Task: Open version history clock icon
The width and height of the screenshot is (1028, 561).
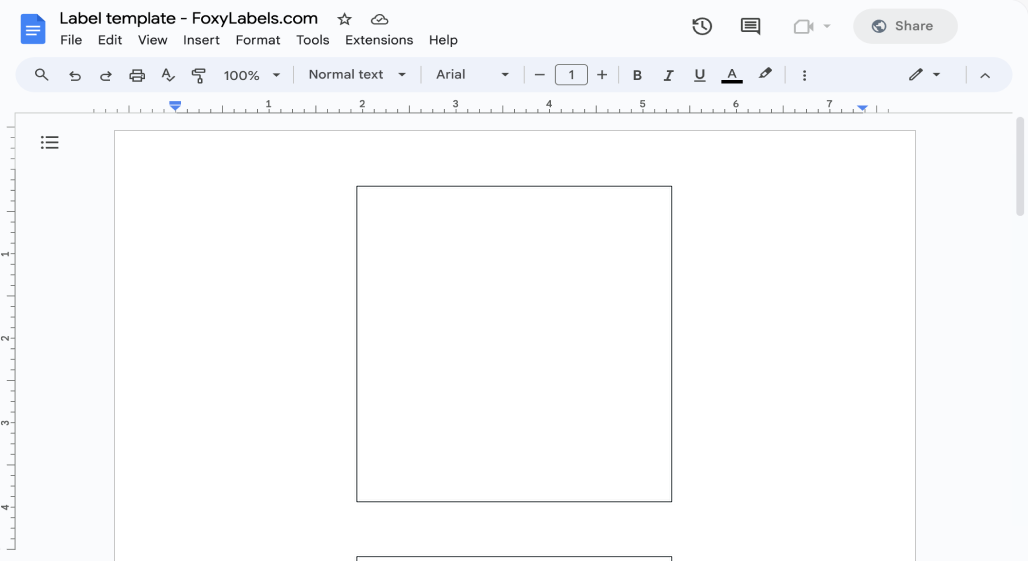Action: 702,26
